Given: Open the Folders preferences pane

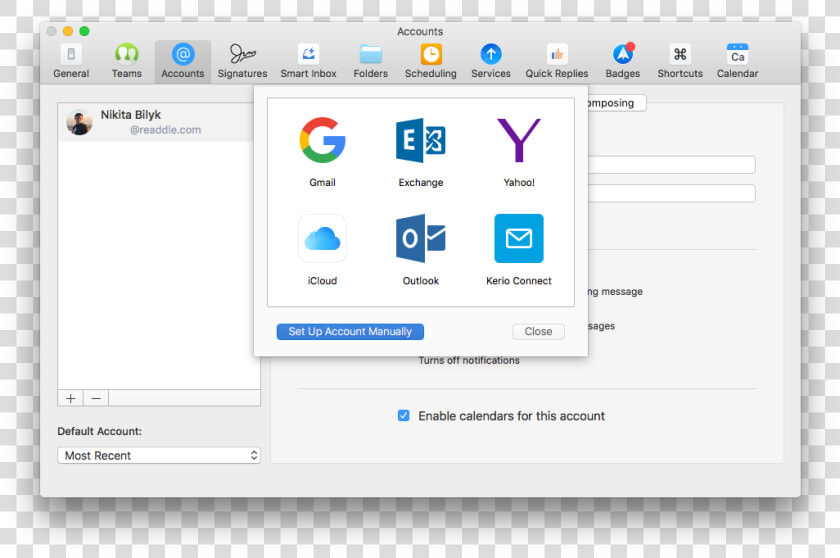Looking at the screenshot, I should click(370, 62).
